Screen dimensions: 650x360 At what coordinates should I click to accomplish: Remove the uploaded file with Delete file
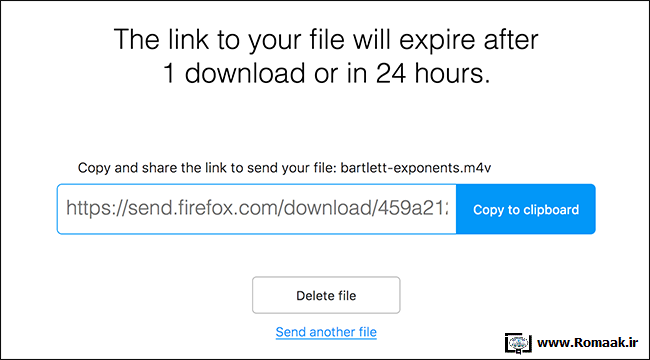click(x=326, y=295)
